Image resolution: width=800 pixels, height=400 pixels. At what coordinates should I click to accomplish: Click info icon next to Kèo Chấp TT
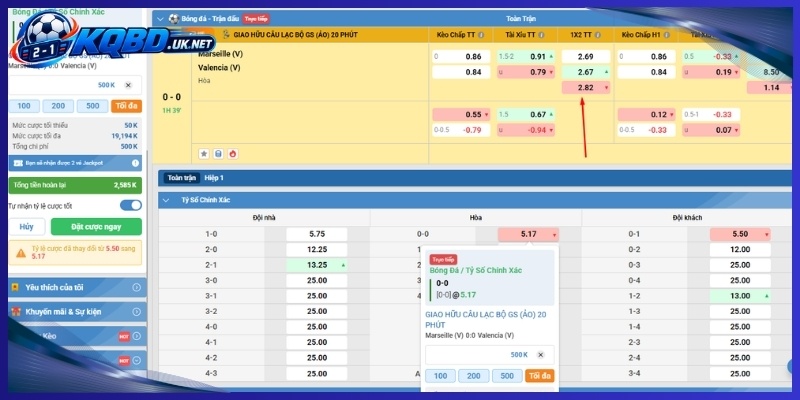point(481,35)
